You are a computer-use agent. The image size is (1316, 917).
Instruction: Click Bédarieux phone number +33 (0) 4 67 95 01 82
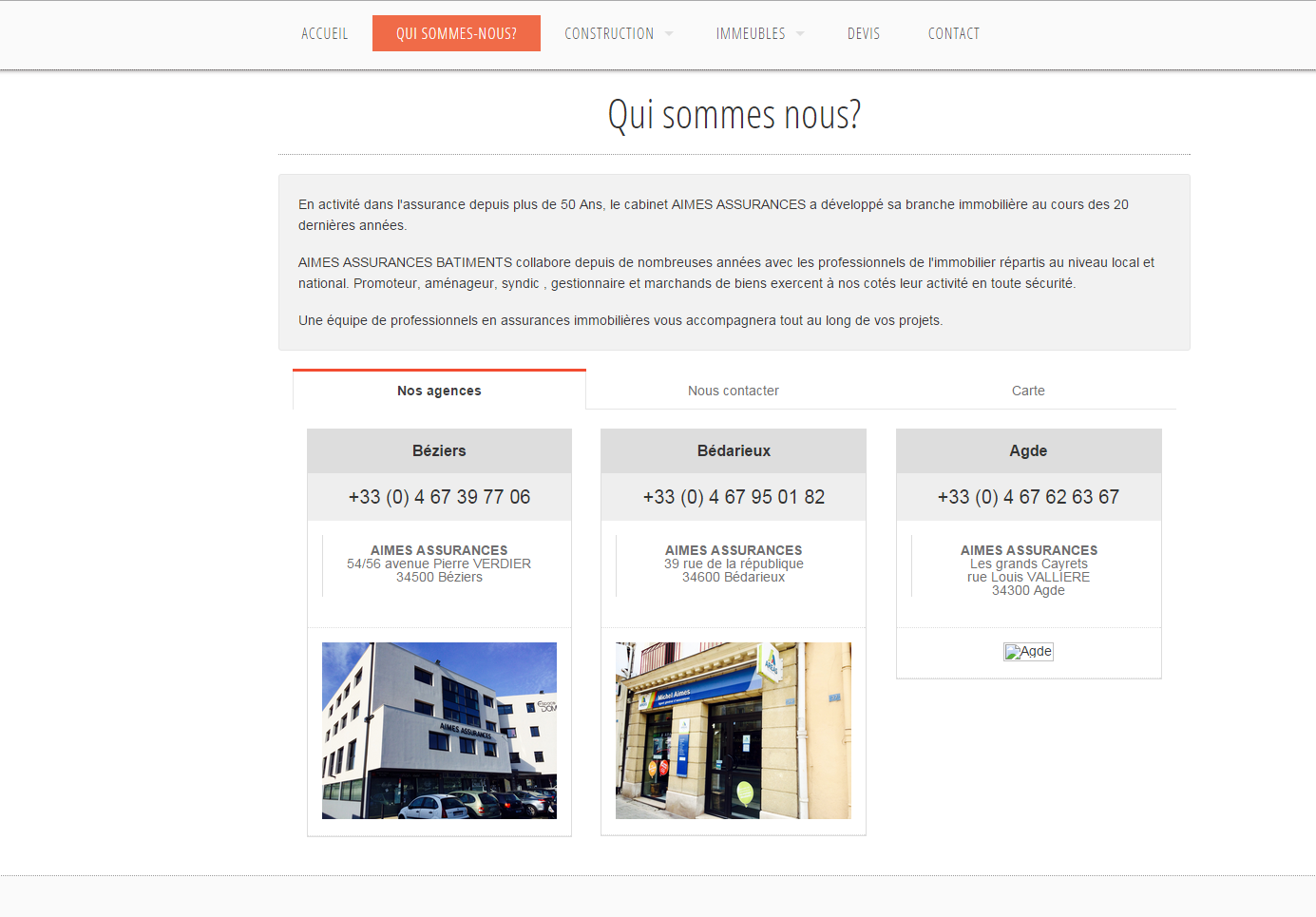click(734, 497)
